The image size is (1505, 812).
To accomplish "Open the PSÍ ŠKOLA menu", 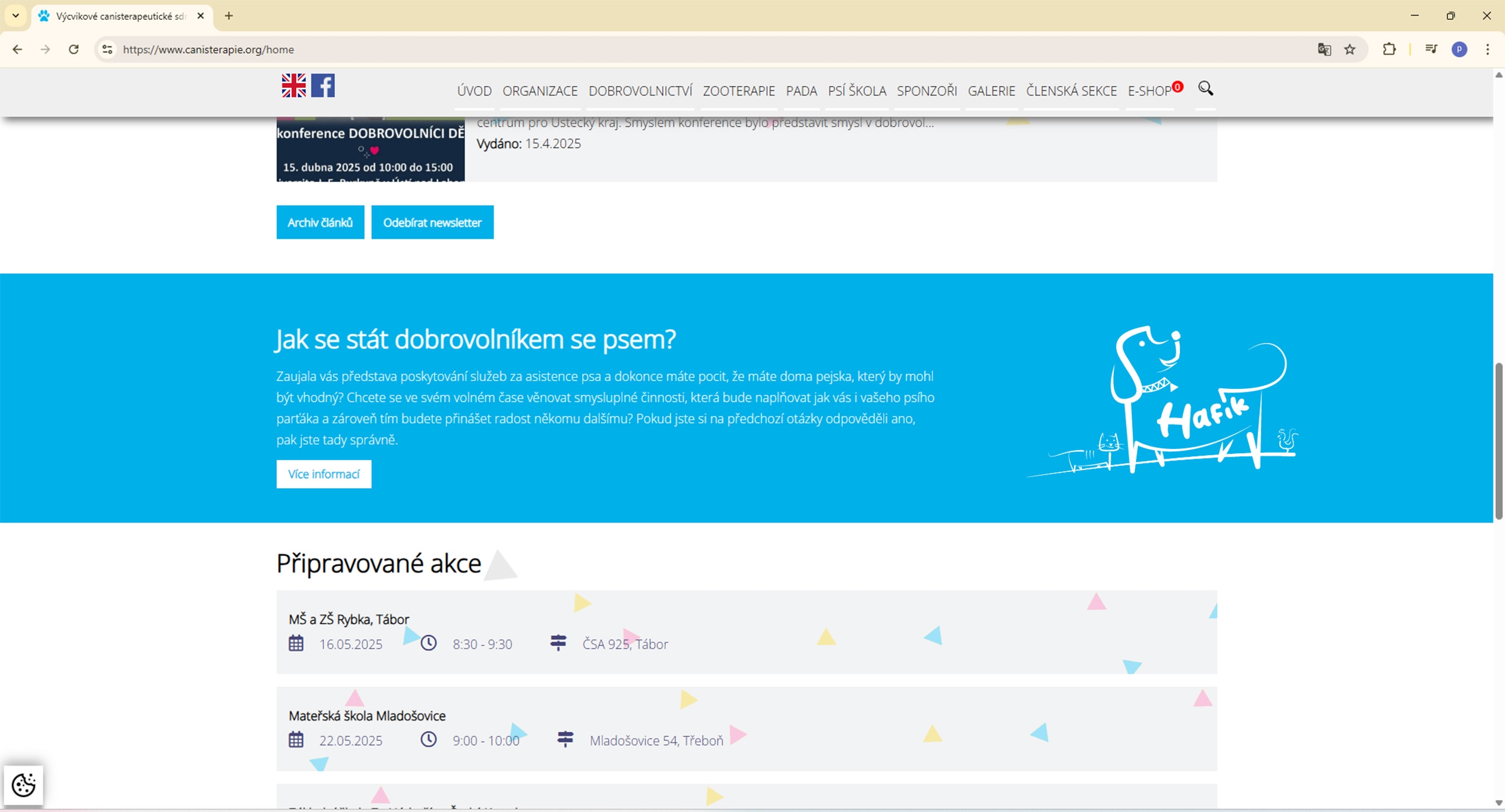I will point(857,91).
